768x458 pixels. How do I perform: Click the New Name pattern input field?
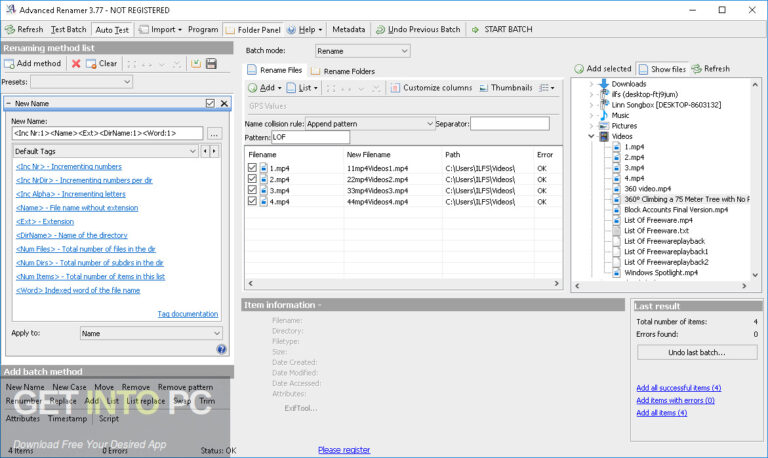point(107,133)
